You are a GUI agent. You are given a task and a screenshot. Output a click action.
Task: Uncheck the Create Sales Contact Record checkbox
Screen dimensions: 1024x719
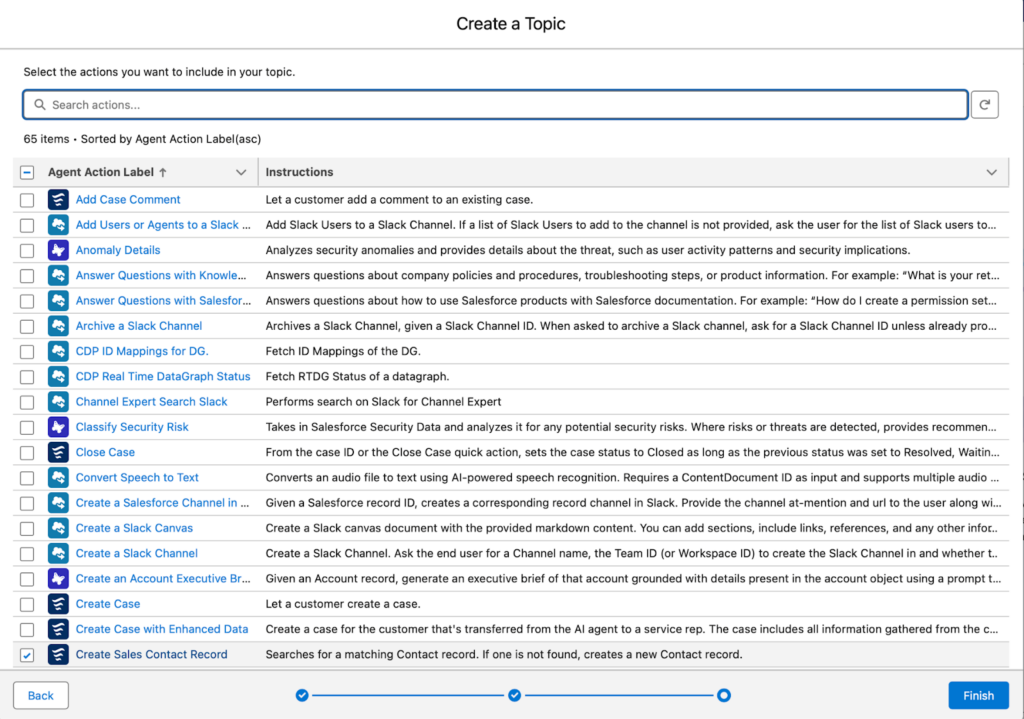26,654
